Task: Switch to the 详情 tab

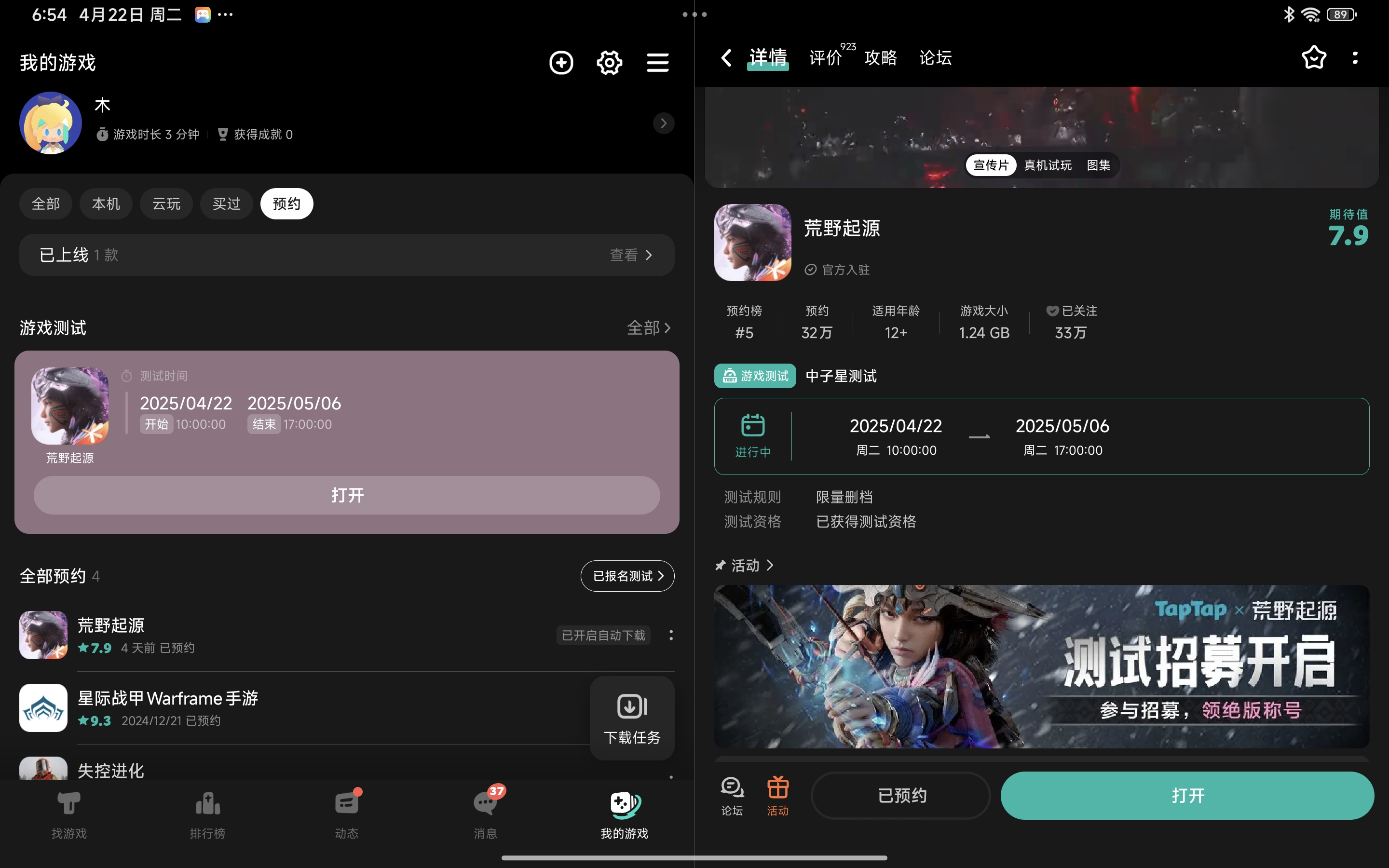Action: pos(767,58)
